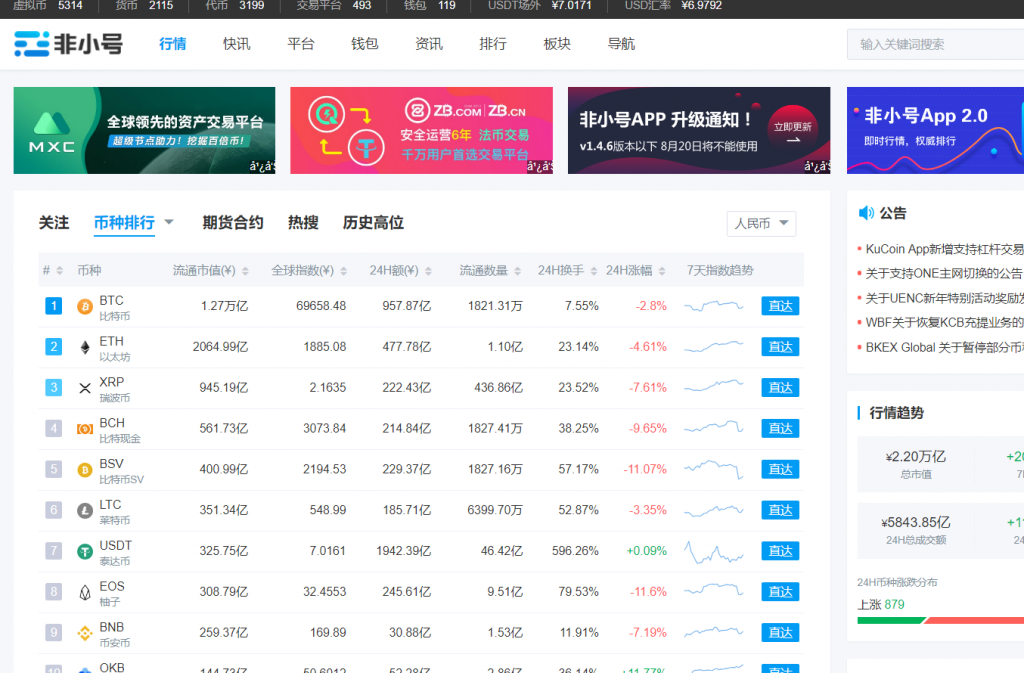1024x673 pixels.
Task: Click the XRP coin icon
Action: [x=85, y=388]
